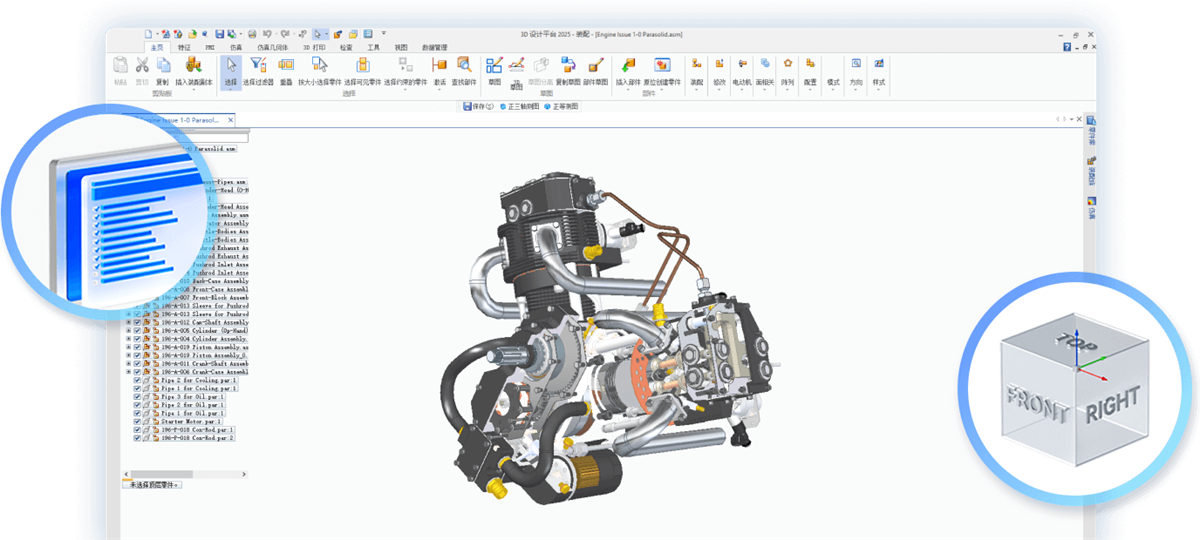Open the 数据管理 ribbon tab
Image resolution: width=1200 pixels, height=540 pixels.
434,47
